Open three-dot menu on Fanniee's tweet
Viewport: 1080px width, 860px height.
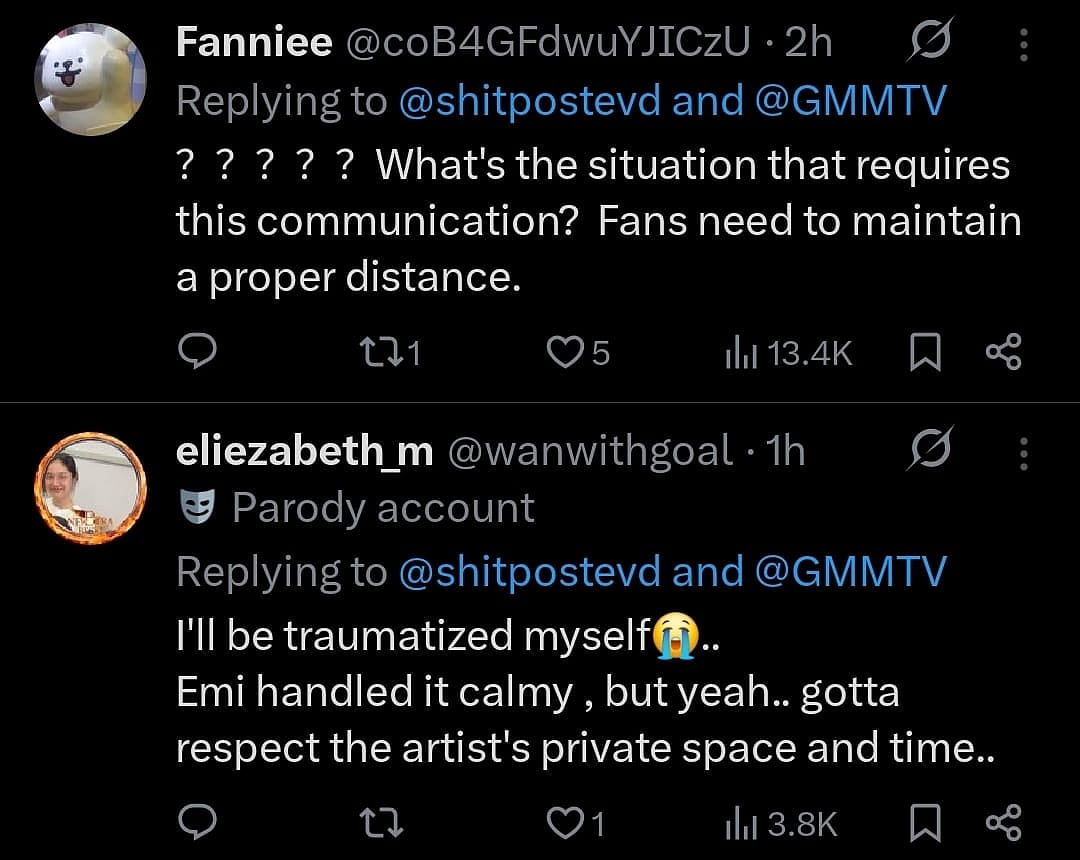pyautogui.click(x=1024, y=43)
